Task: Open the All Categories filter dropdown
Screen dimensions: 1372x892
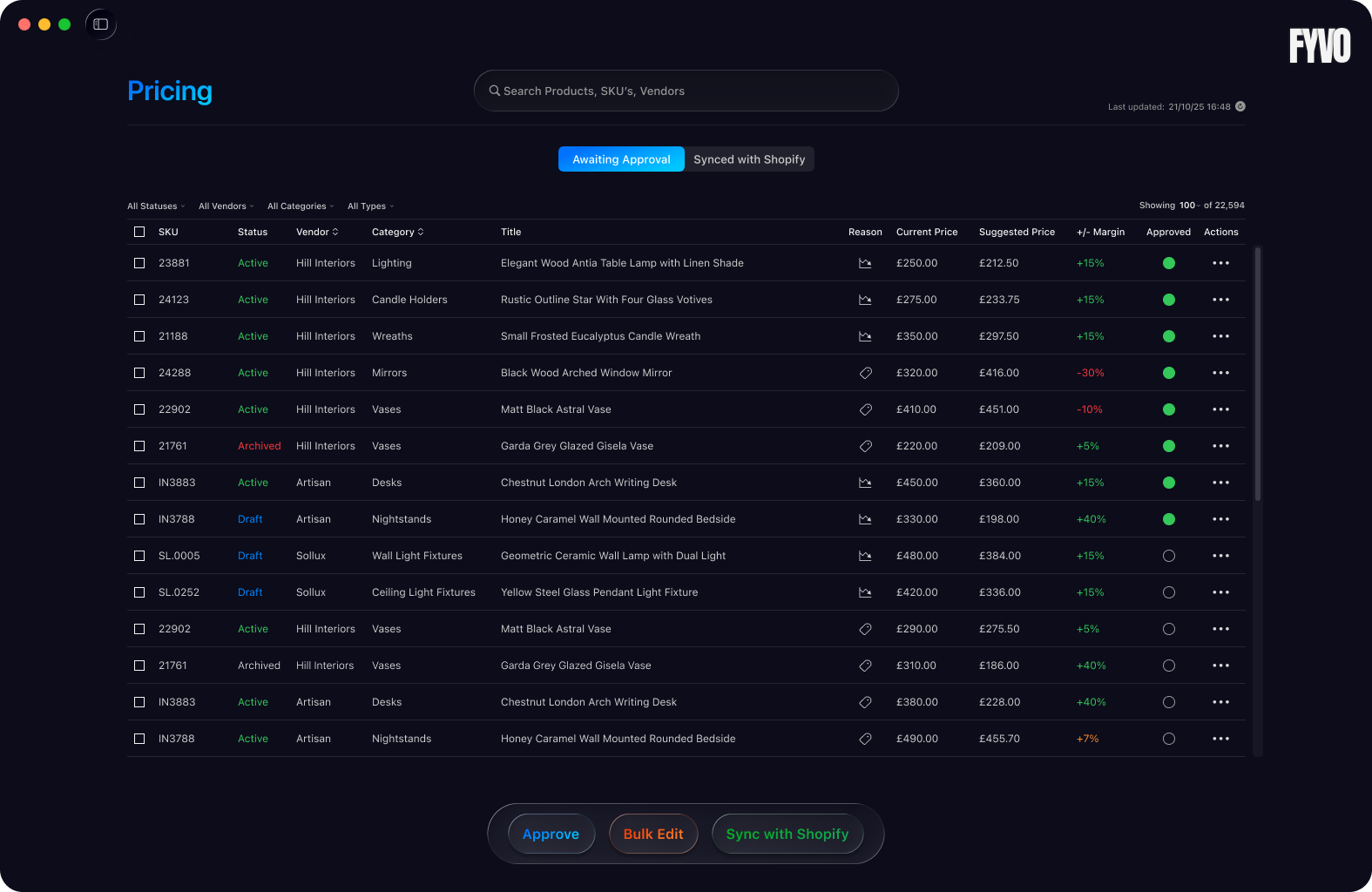Action: tap(301, 206)
